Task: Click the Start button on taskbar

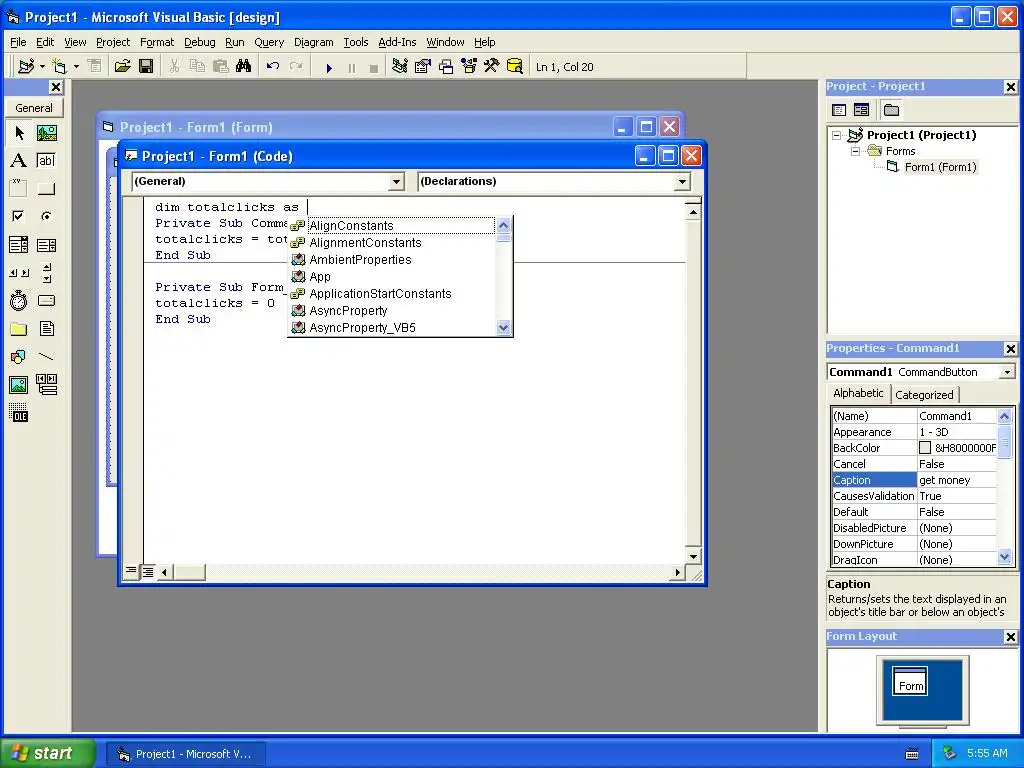Action: tap(47, 753)
